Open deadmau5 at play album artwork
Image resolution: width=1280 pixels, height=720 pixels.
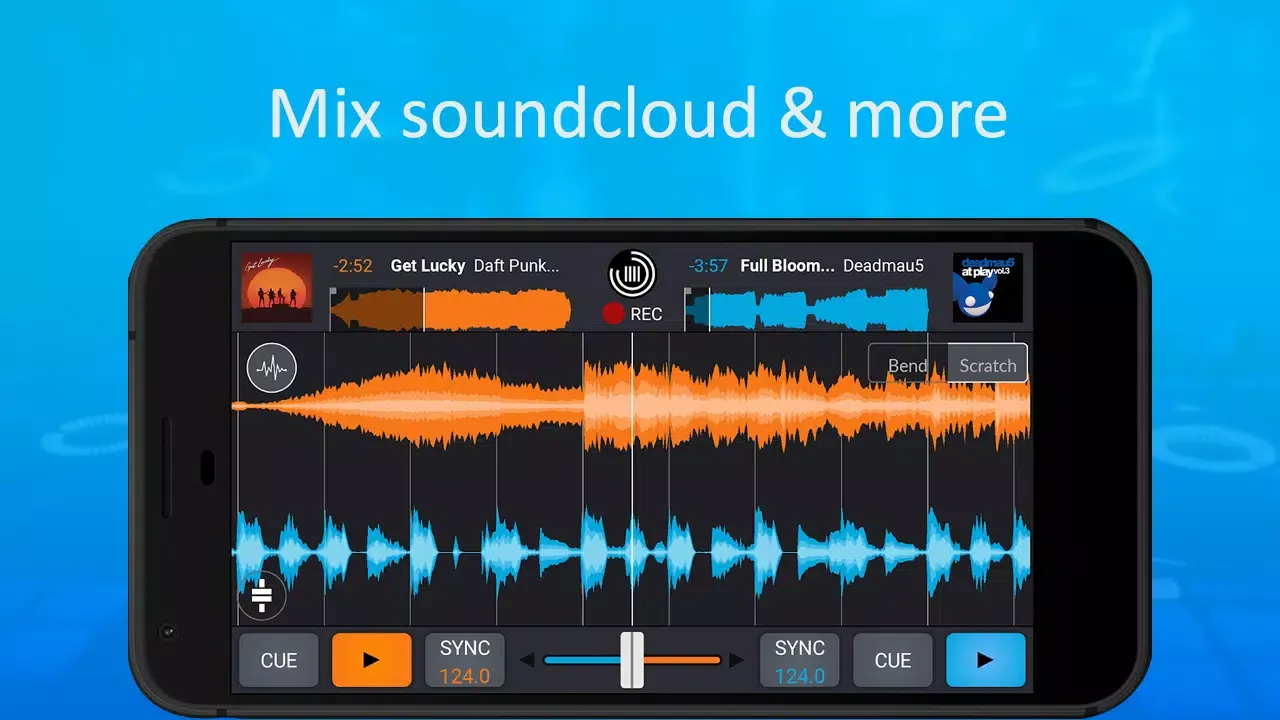(988, 287)
